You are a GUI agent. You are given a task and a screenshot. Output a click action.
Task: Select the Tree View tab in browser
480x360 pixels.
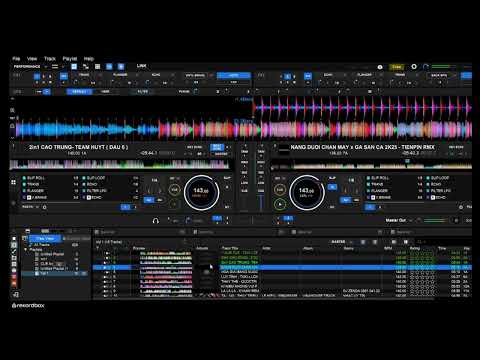45,238
